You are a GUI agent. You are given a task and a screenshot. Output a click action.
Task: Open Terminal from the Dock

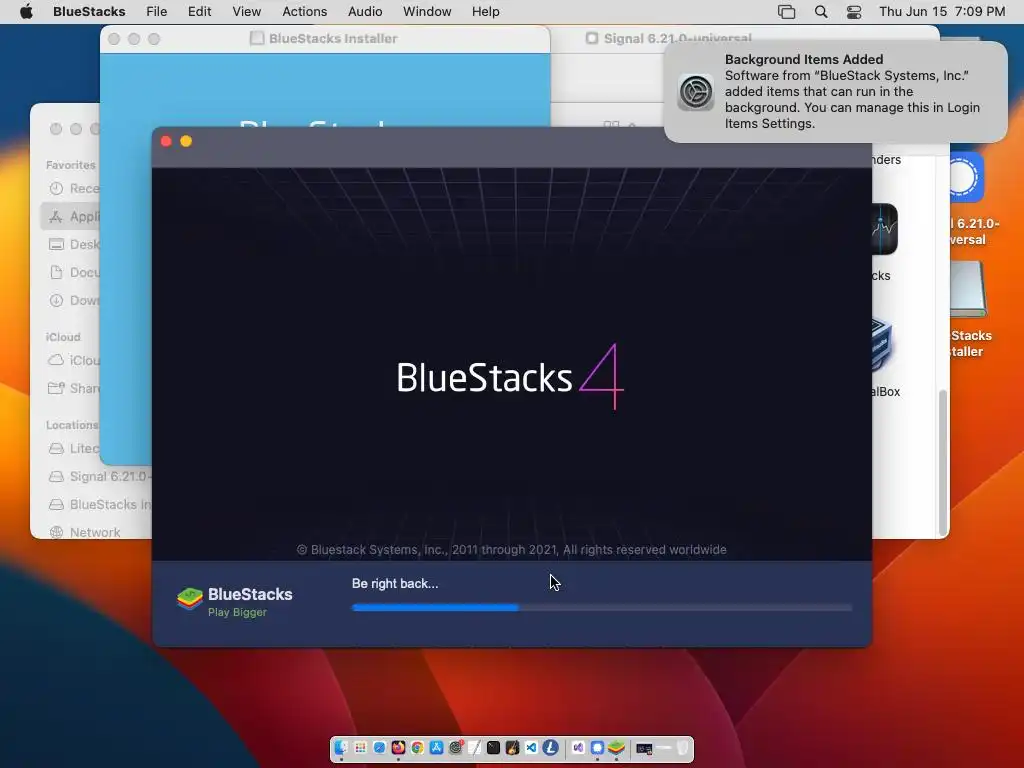tap(493, 748)
